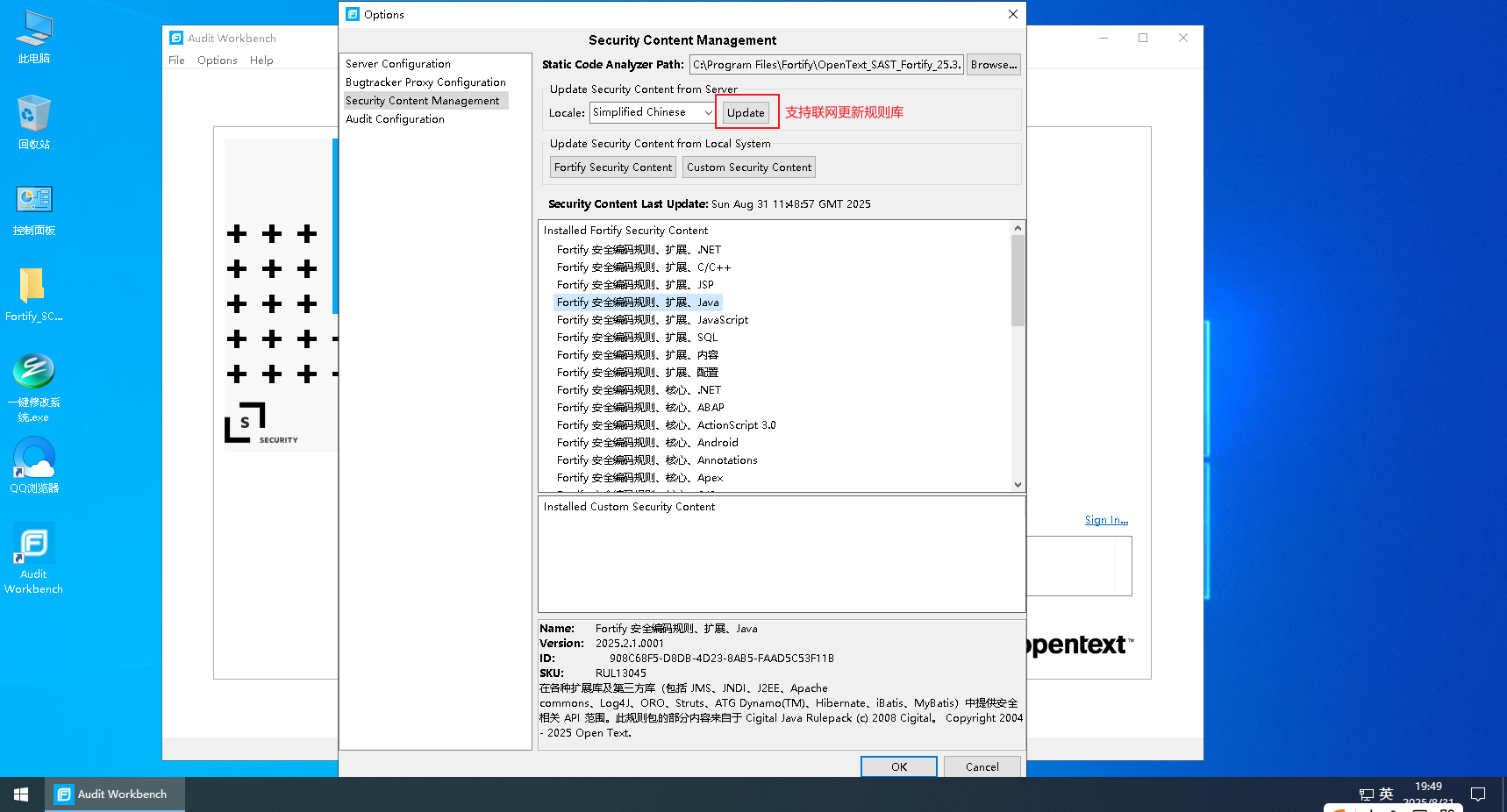The image size is (1507, 812).
Task: Select Audit Configuration in the sidebar
Action: tap(395, 119)
